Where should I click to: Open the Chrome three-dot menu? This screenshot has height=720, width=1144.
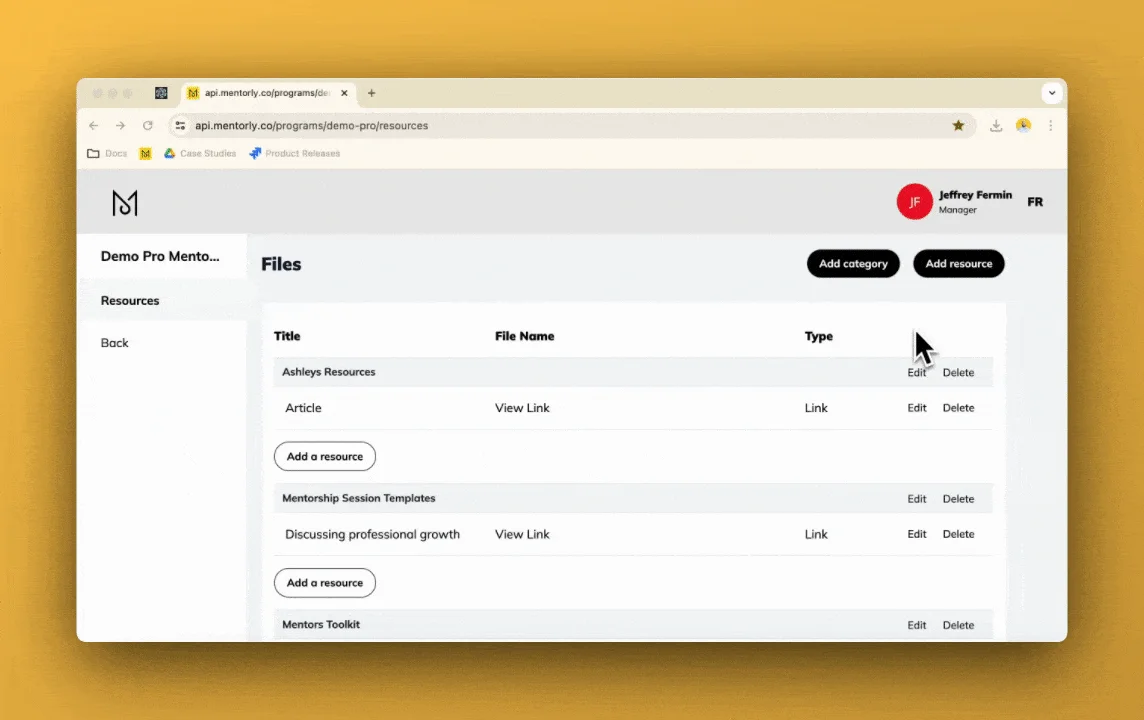tap(1050, 126)
